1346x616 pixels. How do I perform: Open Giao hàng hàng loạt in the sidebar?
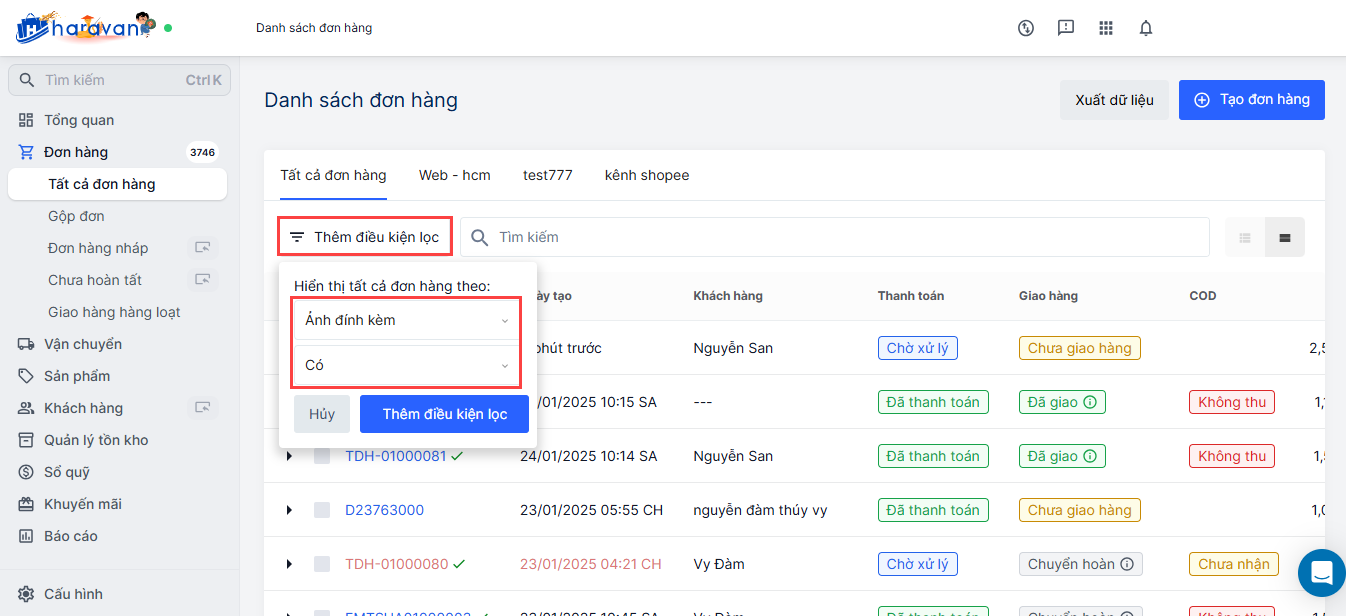click(114, 312)
